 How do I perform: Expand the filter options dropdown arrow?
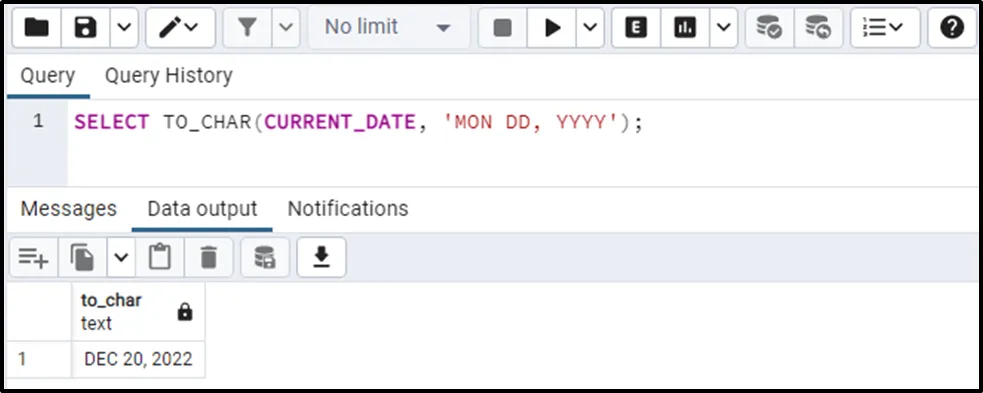(286, 28)
